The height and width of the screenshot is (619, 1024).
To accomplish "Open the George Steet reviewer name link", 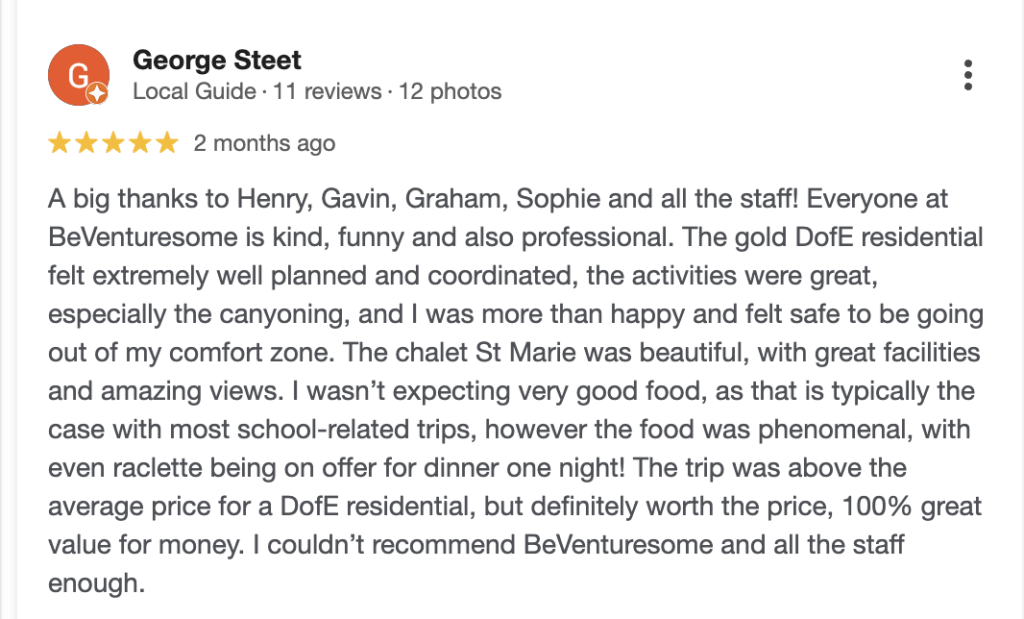I will (217, 60).
